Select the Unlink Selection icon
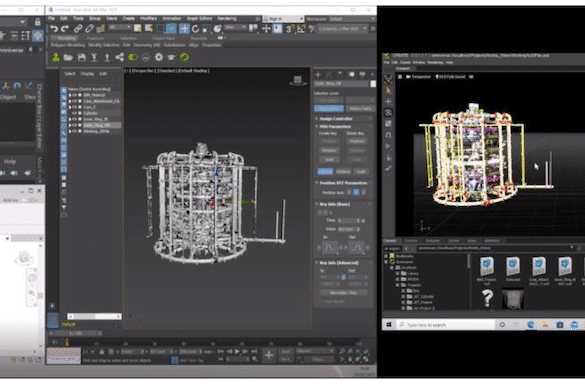Screen dimensions: 585x388 click(89, 29)
